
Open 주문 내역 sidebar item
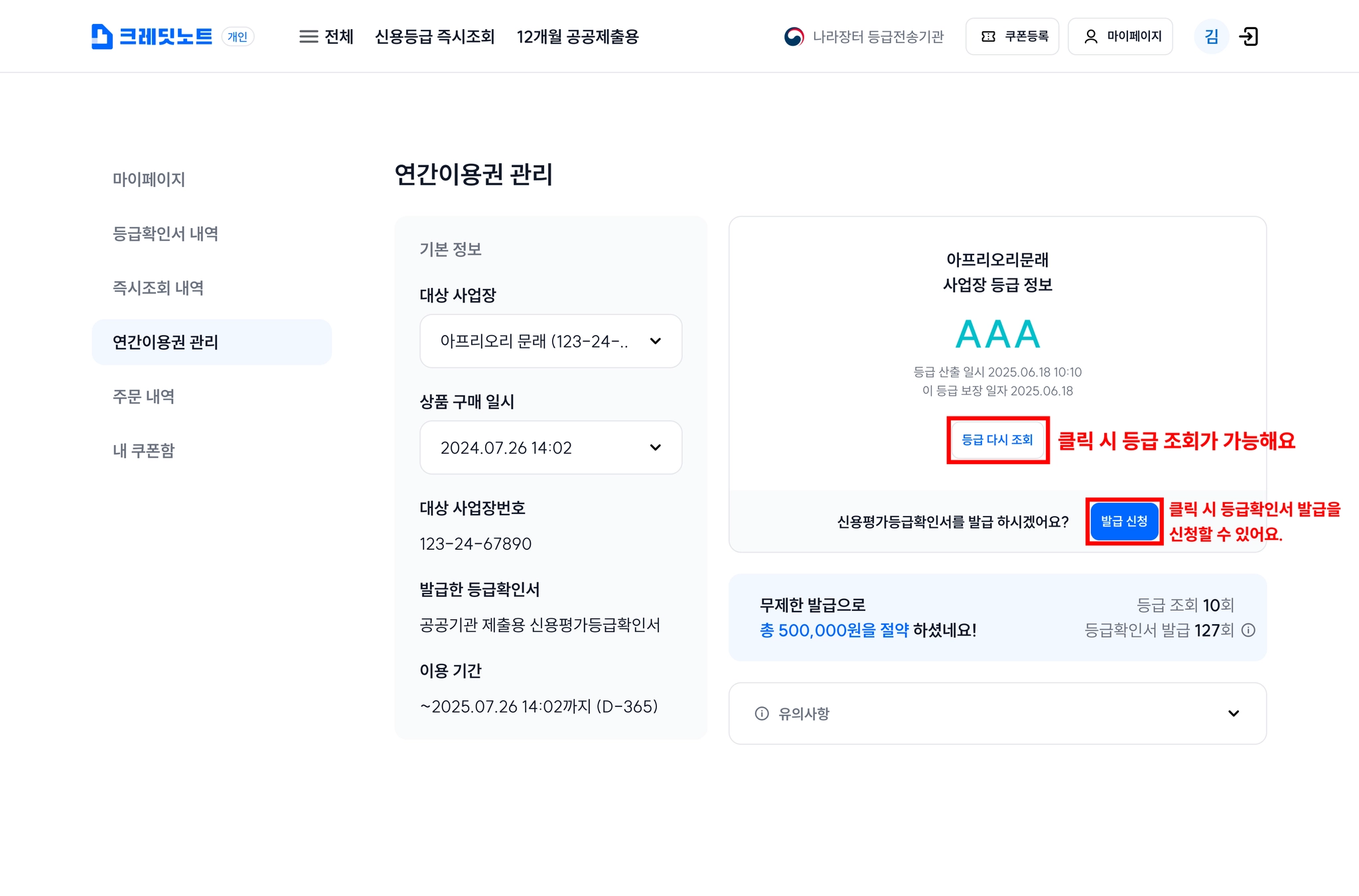click(143, 397)
